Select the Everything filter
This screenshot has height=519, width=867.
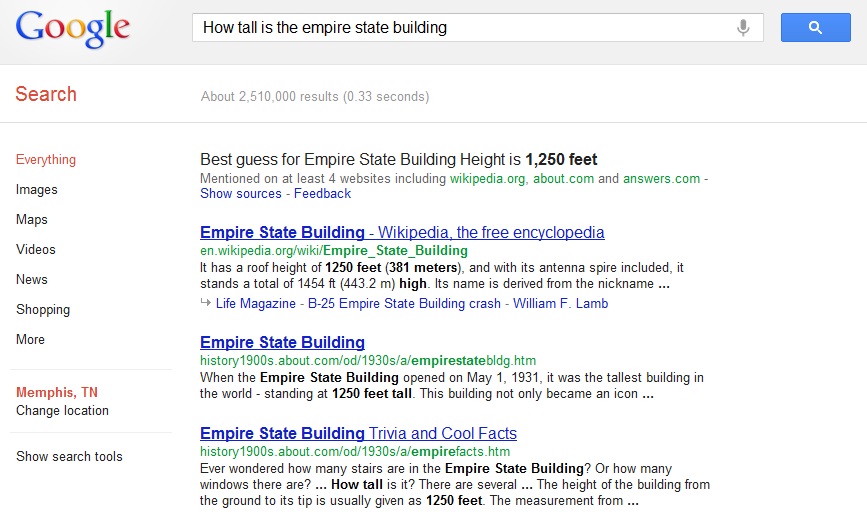46,160
